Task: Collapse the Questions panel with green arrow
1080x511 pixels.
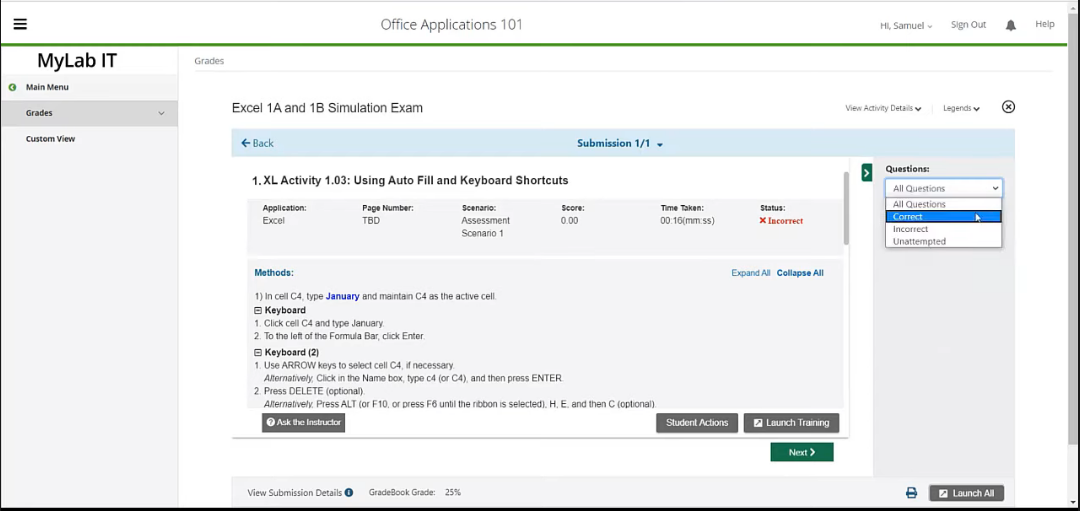Action: click(866, 172)
